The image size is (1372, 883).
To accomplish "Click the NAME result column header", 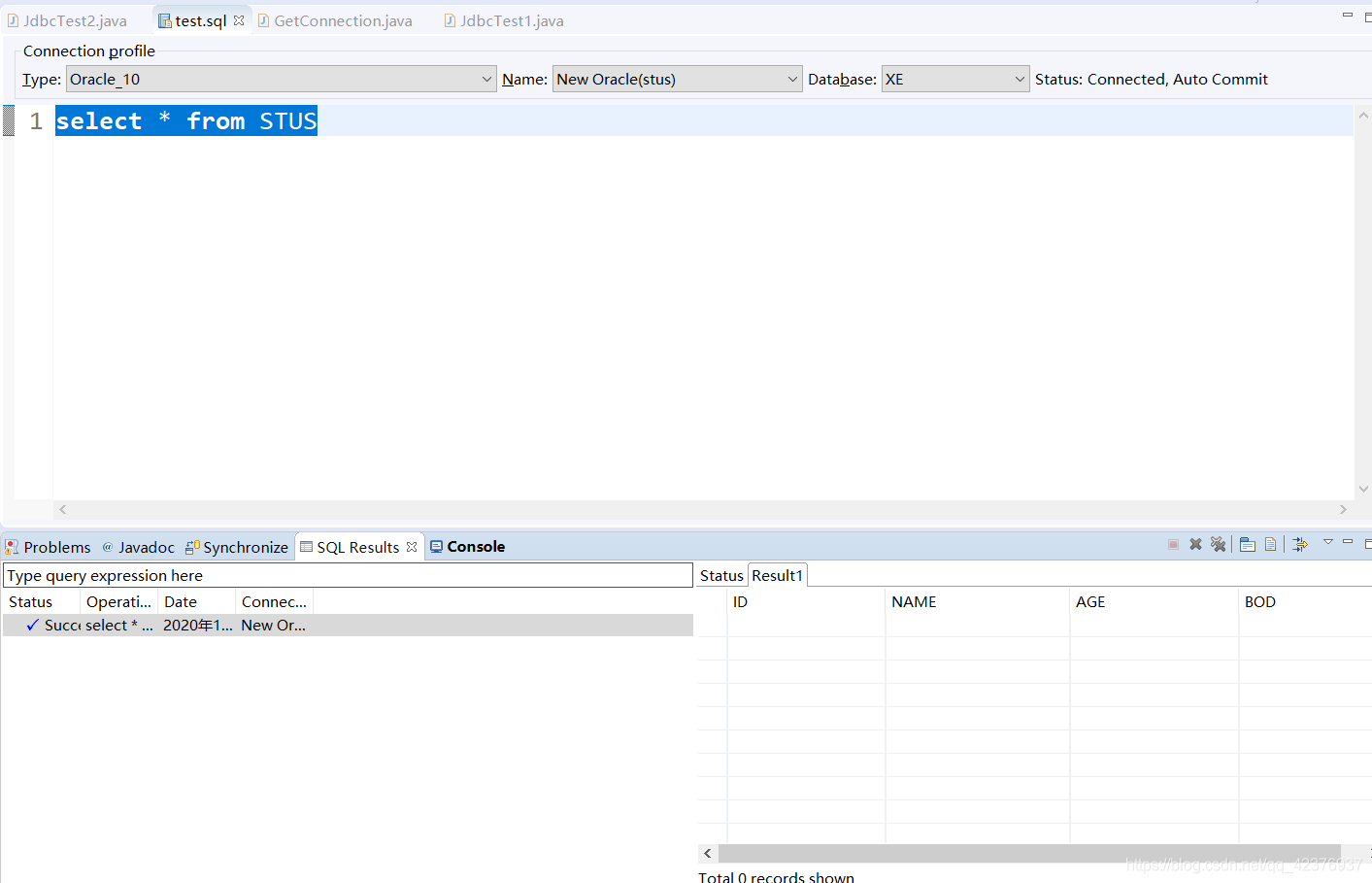I will pyautogui.click(x=977, y=601).
